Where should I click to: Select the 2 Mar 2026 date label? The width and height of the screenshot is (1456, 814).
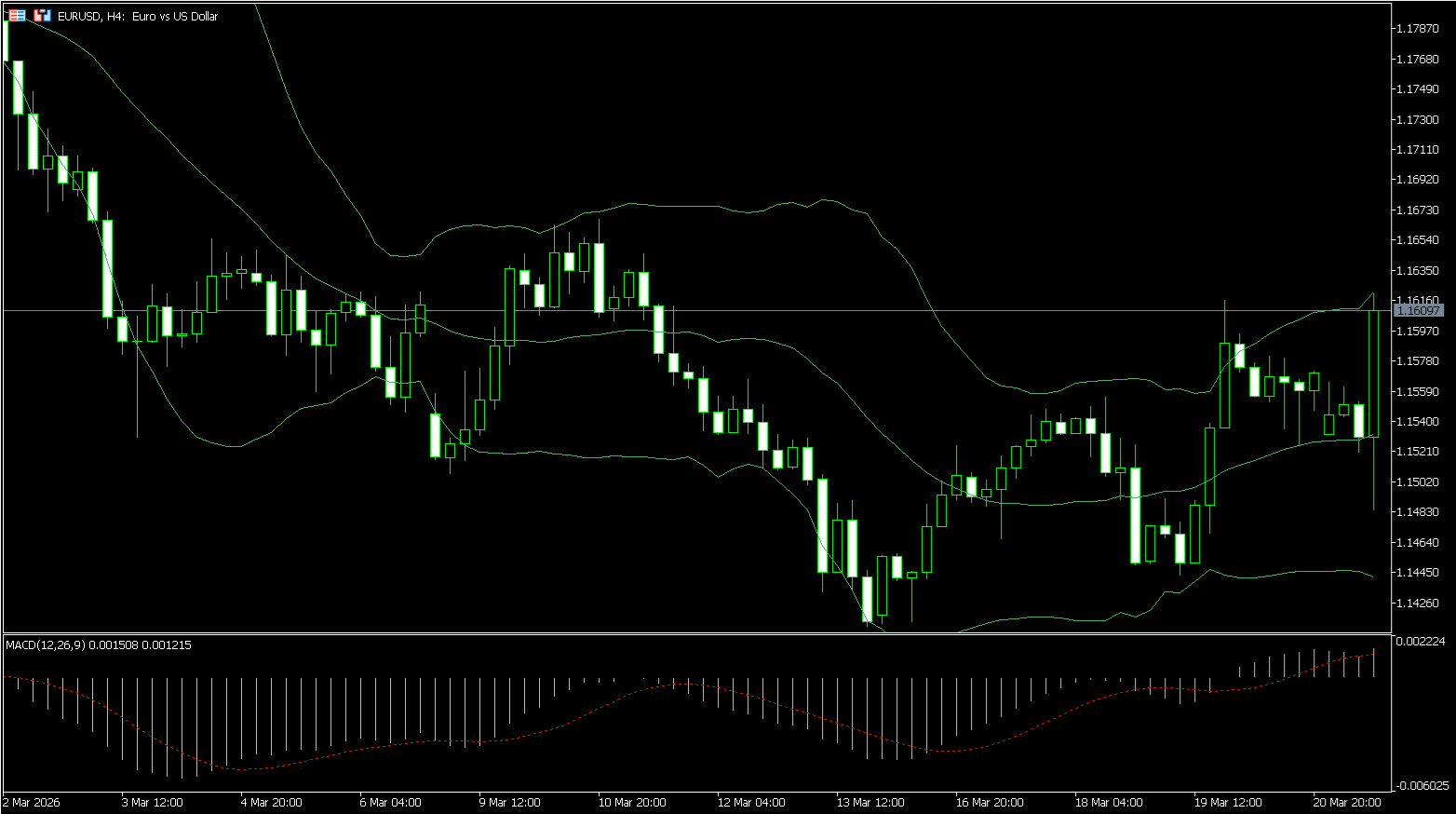32,802
